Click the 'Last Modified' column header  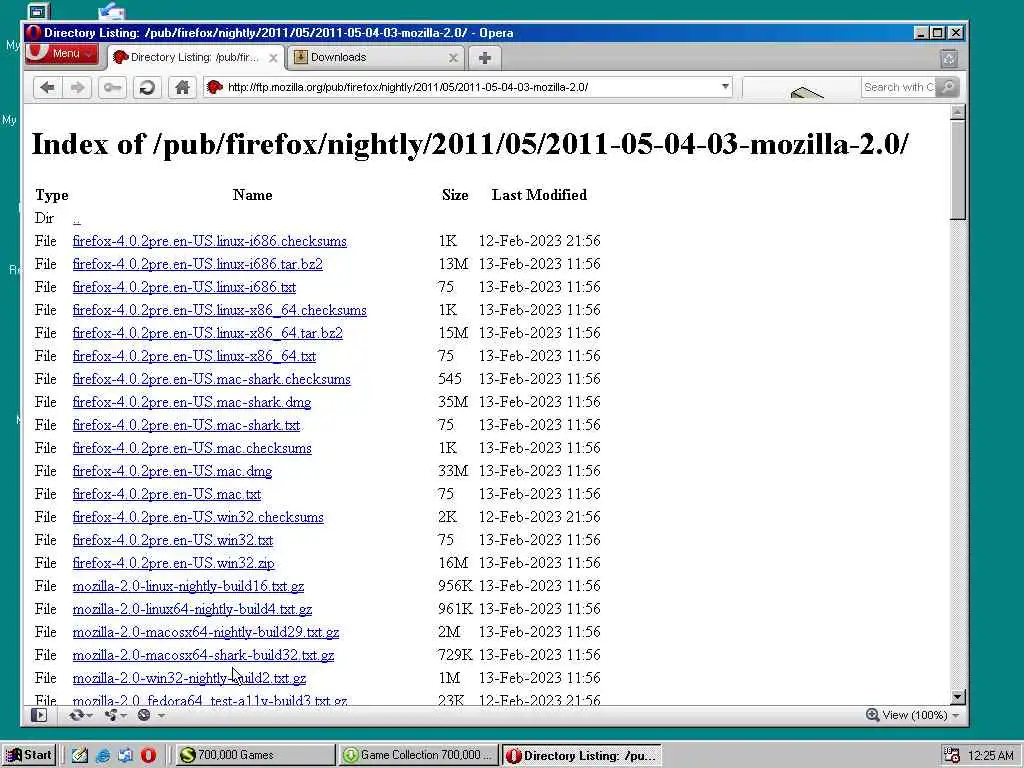pos(539,195)
